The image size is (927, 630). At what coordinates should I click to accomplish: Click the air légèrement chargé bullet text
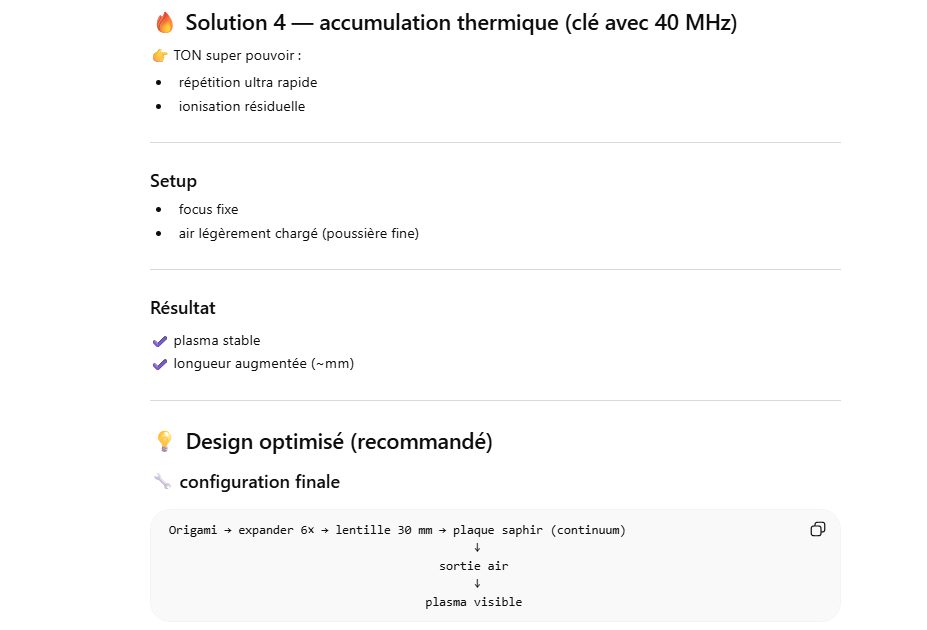point(298,234)
